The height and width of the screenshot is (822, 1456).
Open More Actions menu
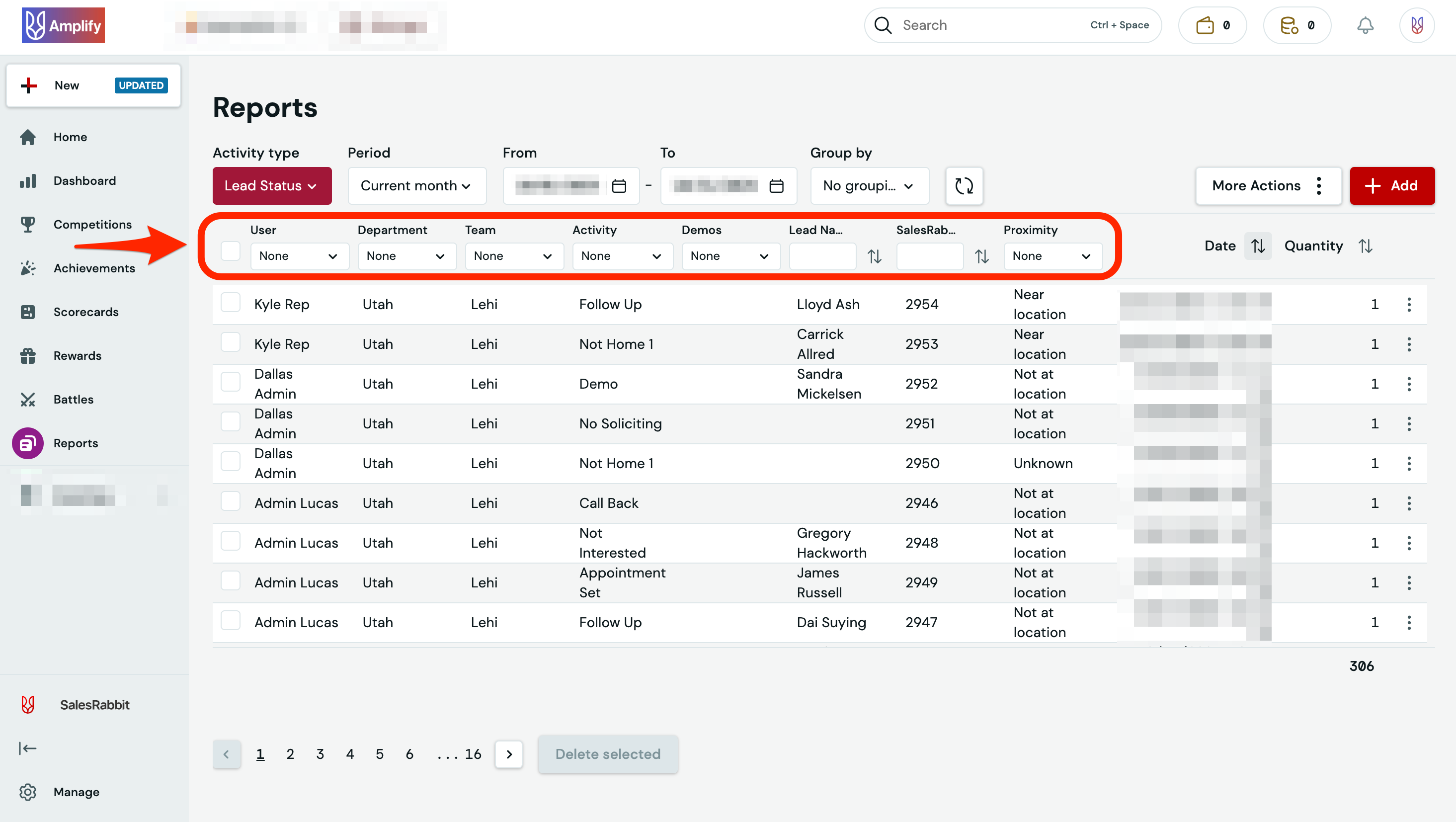1268,185
